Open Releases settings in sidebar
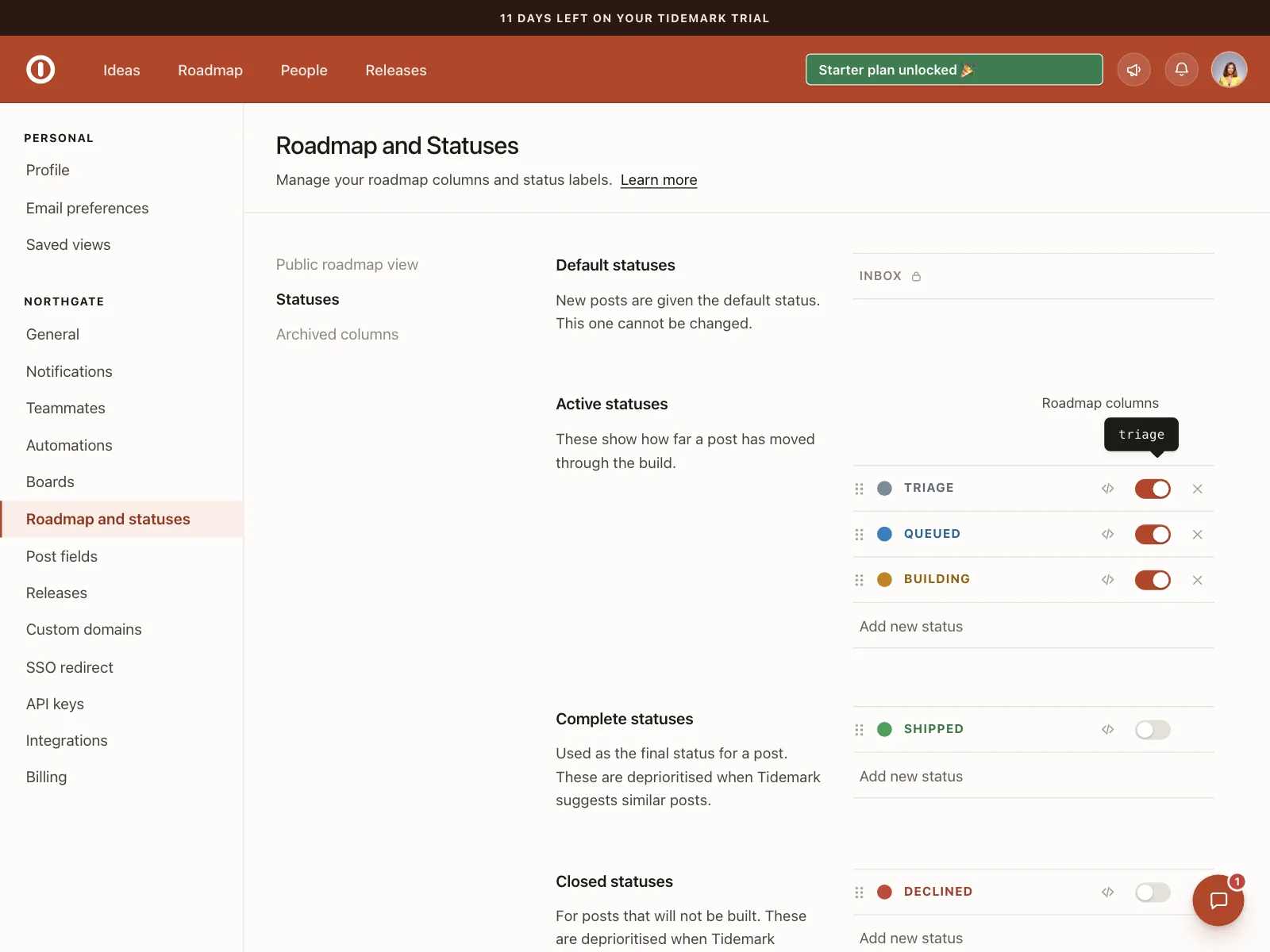The image size is (1270, 952). (x=56, y=593)
